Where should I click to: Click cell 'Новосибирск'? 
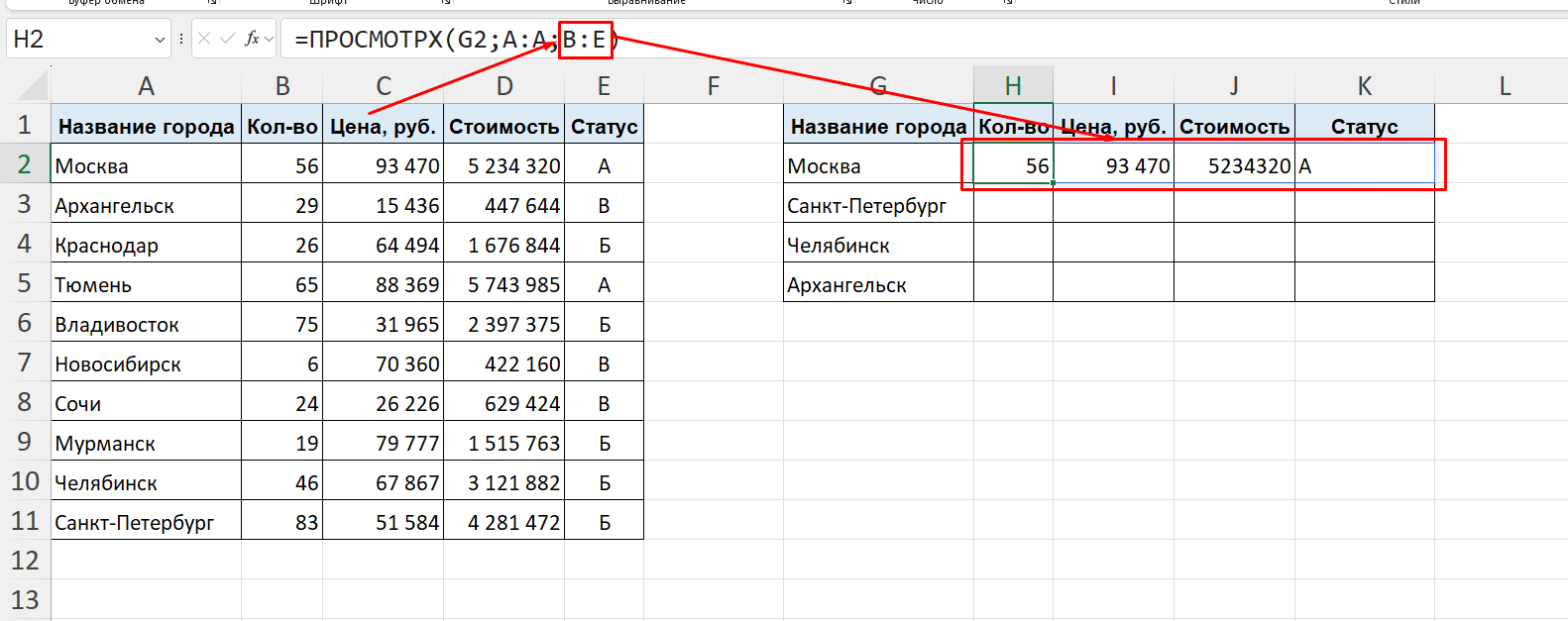[146, 362]
